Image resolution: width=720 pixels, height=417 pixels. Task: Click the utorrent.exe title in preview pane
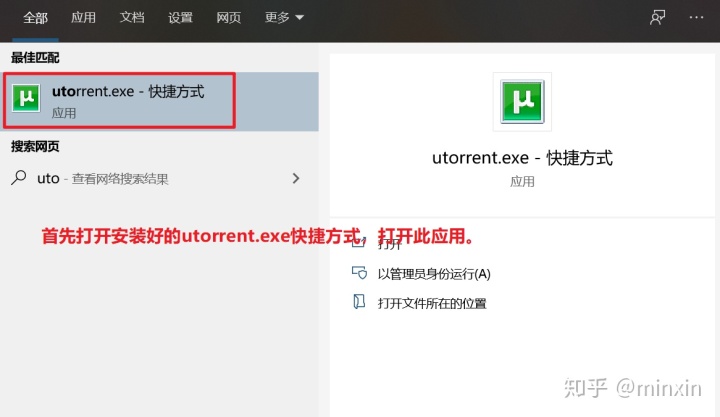click(x=522, y=158)
